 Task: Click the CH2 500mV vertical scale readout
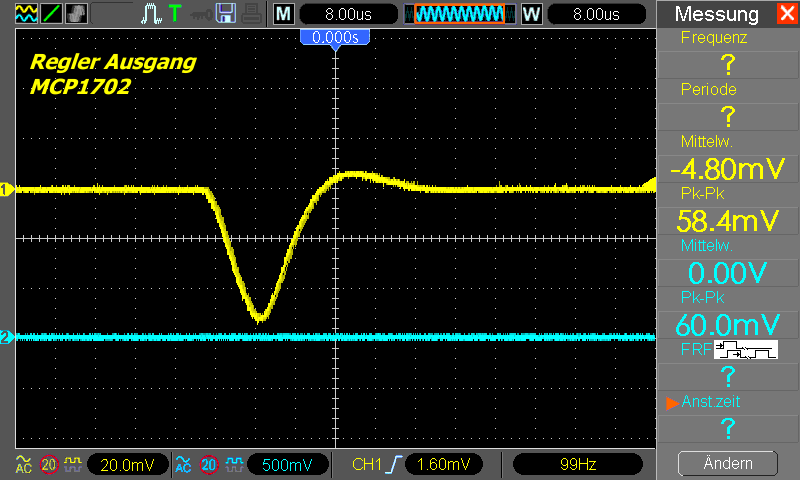tap(287, 464)
